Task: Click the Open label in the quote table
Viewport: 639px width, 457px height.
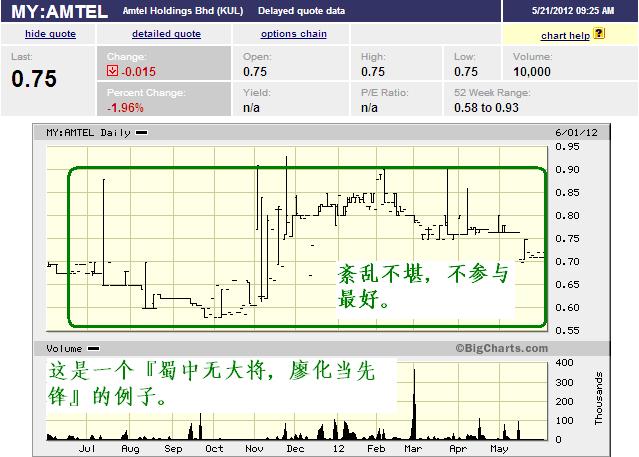Action: point(256,57)
